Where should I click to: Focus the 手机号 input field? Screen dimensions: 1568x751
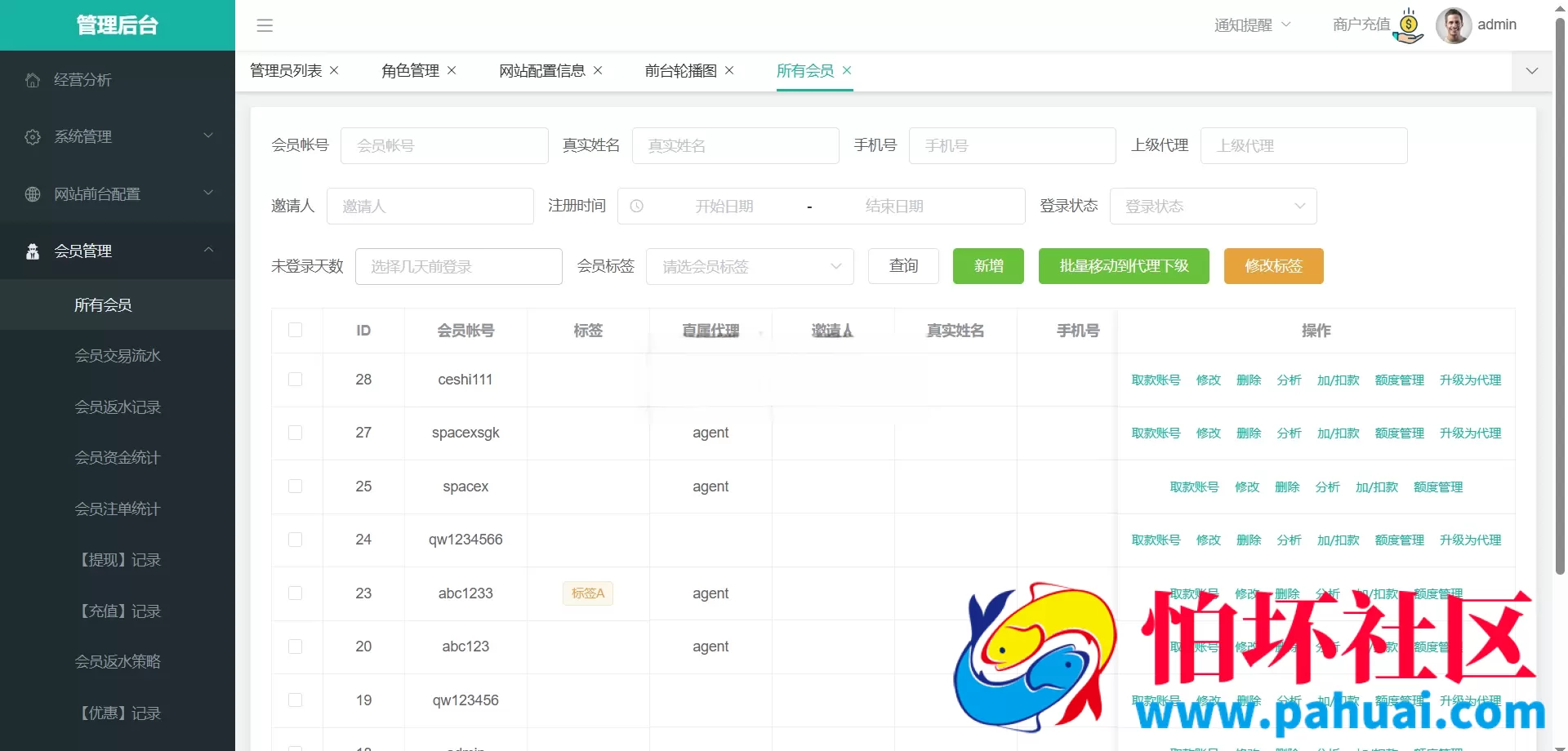(x=1012, y=145)
